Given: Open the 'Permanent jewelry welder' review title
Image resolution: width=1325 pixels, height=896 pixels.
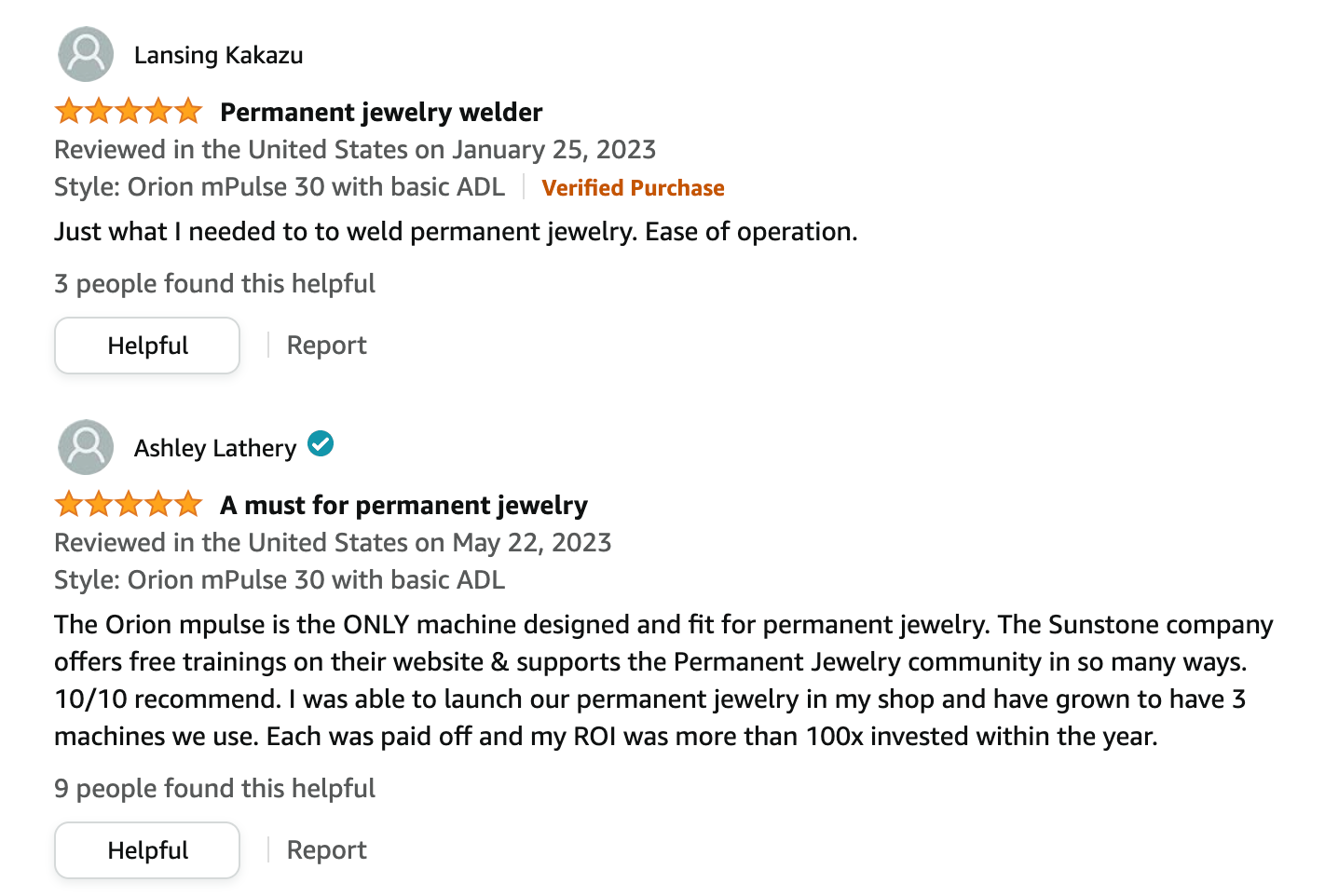Looking at the screenshot, I should tap(381, 112).
